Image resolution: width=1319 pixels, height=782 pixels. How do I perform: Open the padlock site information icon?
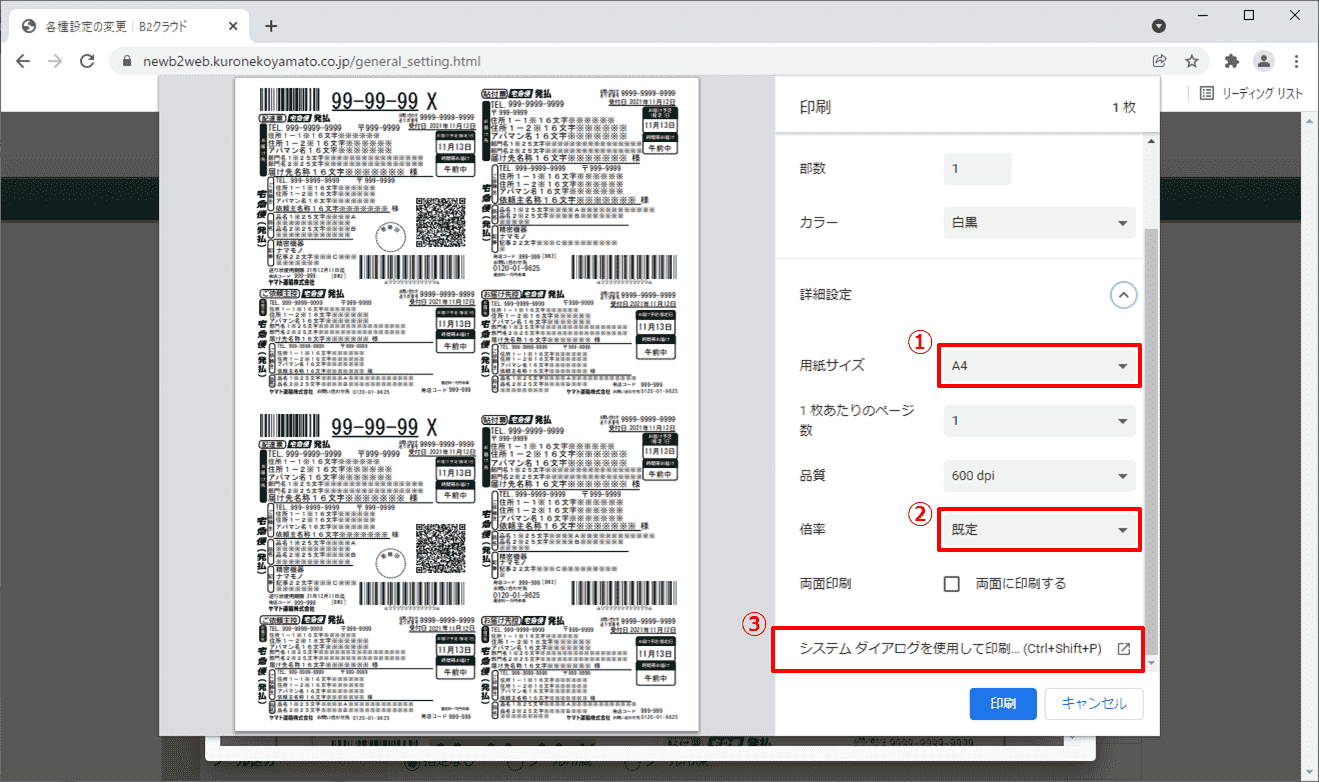pos(126,61)
